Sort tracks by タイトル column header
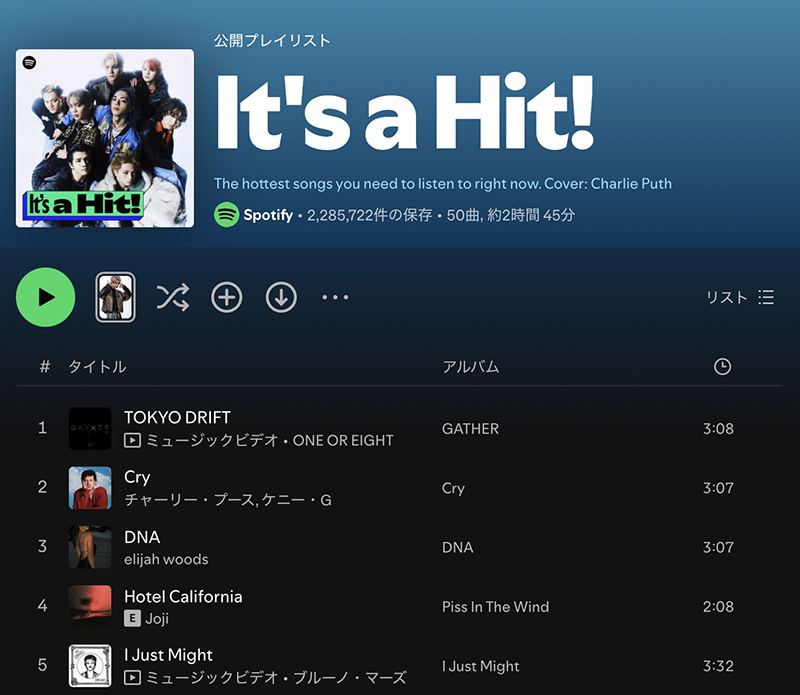 pyautogui.click(x=97, y=367)
